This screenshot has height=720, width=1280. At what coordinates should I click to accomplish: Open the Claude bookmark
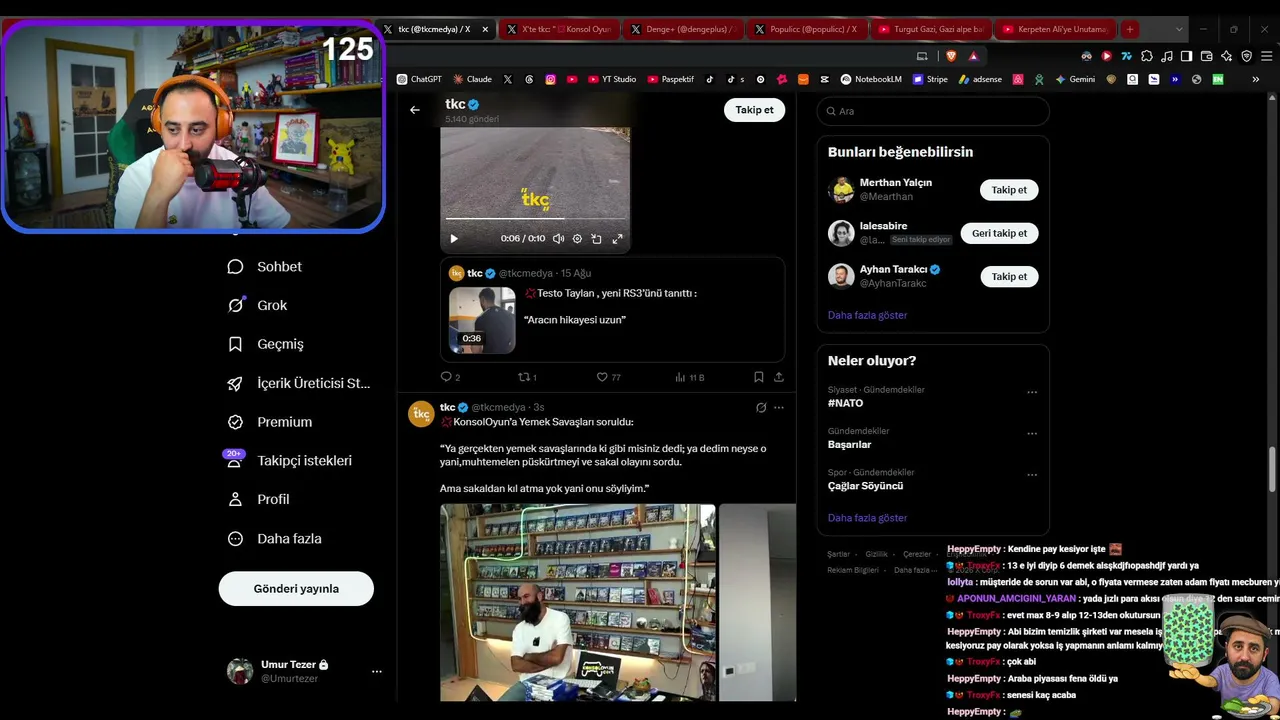[x=472, y=79]
